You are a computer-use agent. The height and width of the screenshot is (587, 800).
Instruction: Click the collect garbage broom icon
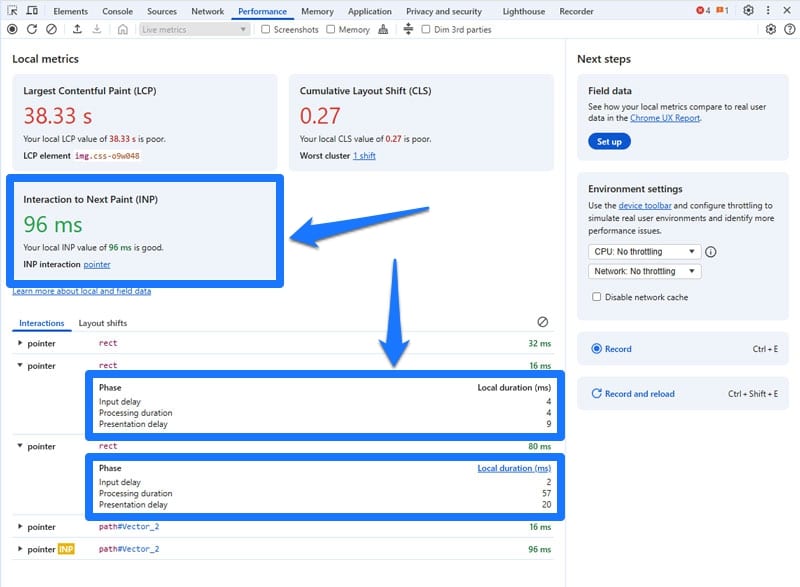click(x=383, y=30)
